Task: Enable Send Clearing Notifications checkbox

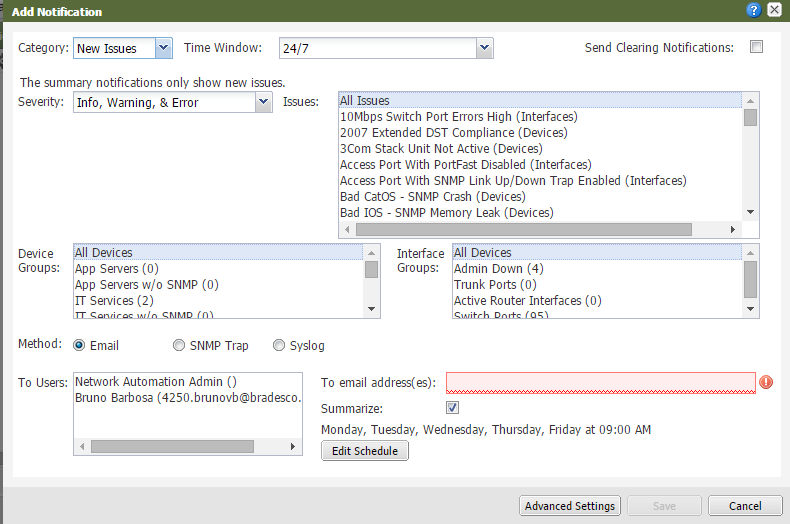Action: click(756, 47)
